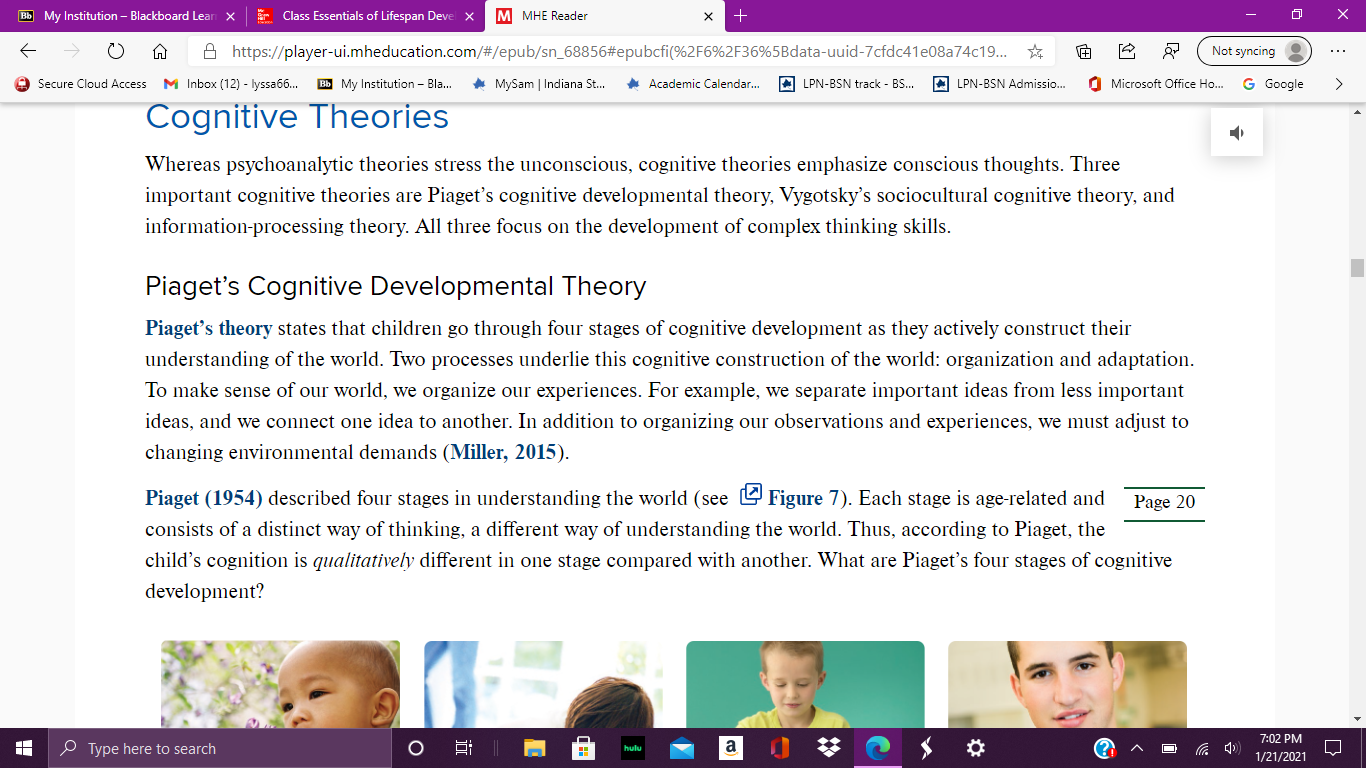
Task: Add page to favorites star icon
Action: (x=1035, y=51)
